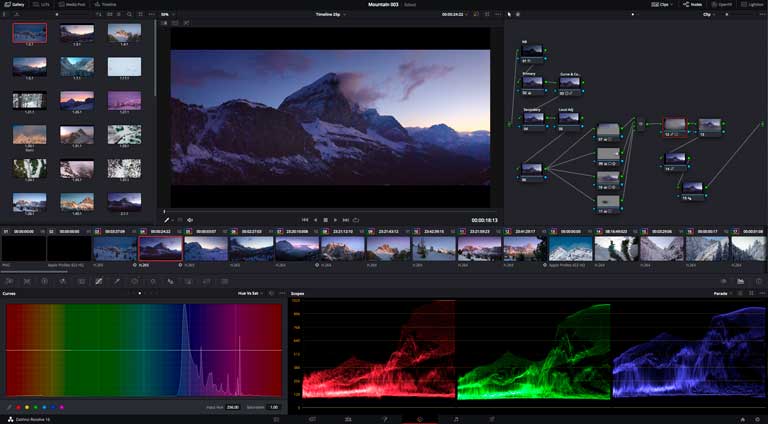Expand the Parade scope type dropdown
Image resolution: width=768 pixels, height=424 pixels.
723,294
